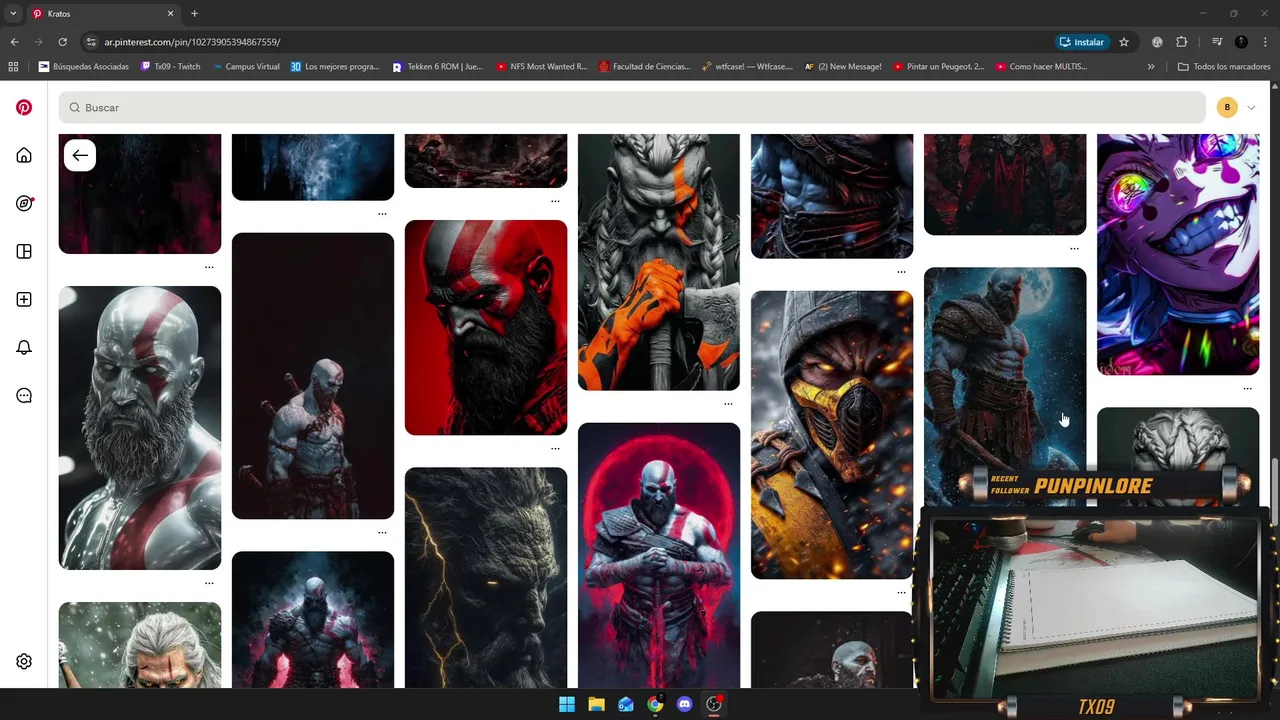Open more options under red Kratos face pin
Image resolution: width=1280 pixels, height=720 pixels.
click(x=555, y=448)
